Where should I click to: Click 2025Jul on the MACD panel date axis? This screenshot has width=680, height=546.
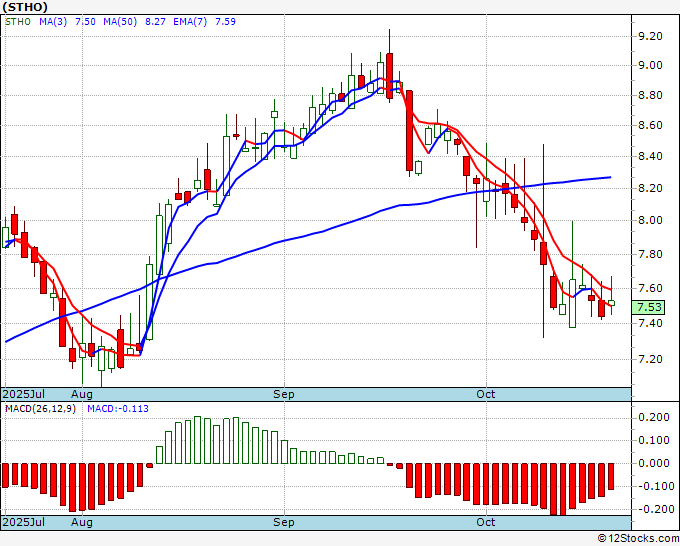23,522
